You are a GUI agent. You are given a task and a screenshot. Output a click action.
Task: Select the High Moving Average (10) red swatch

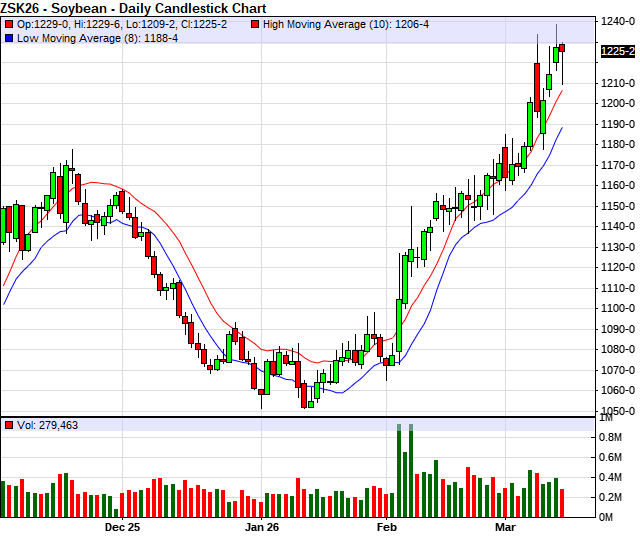click(256, 23)
